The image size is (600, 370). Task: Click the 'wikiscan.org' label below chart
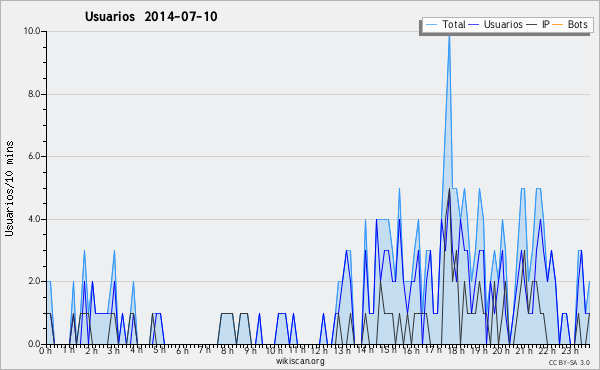pos(300,361)
